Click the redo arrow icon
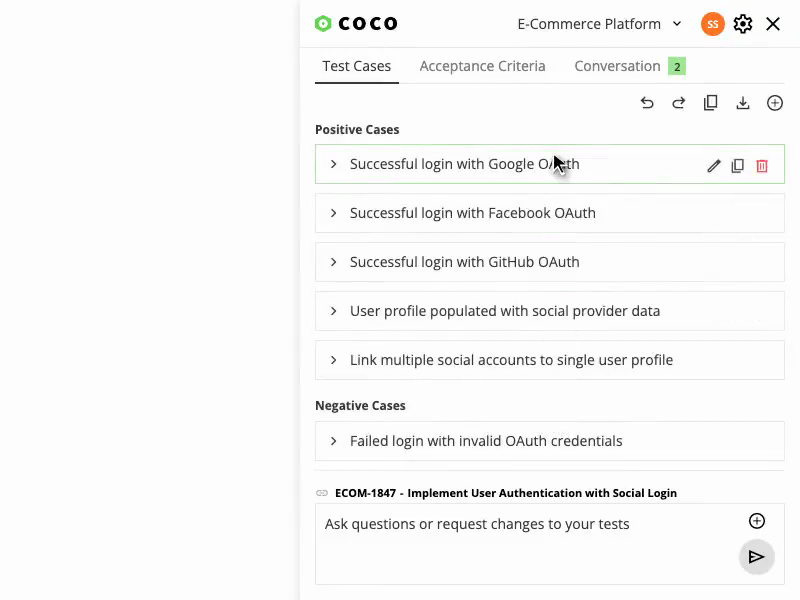The height and width of the screenshot is (600, 800). (x=679, y=103)
